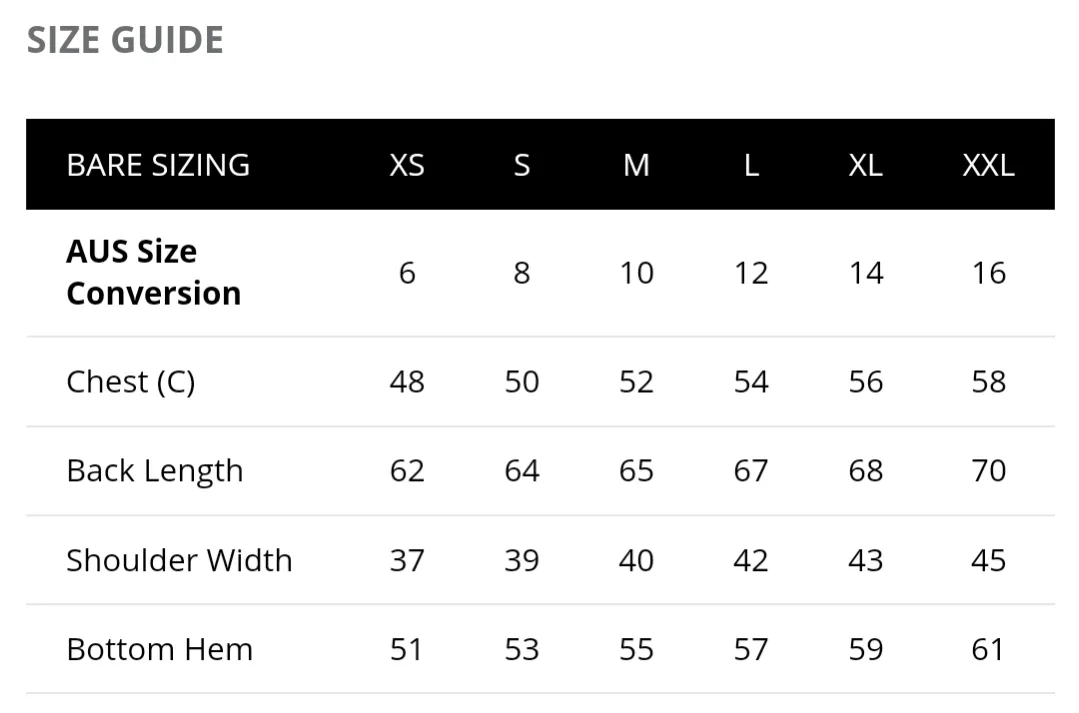
Task: Click AUS size value 6 under XS
Action: pos(407,273)
